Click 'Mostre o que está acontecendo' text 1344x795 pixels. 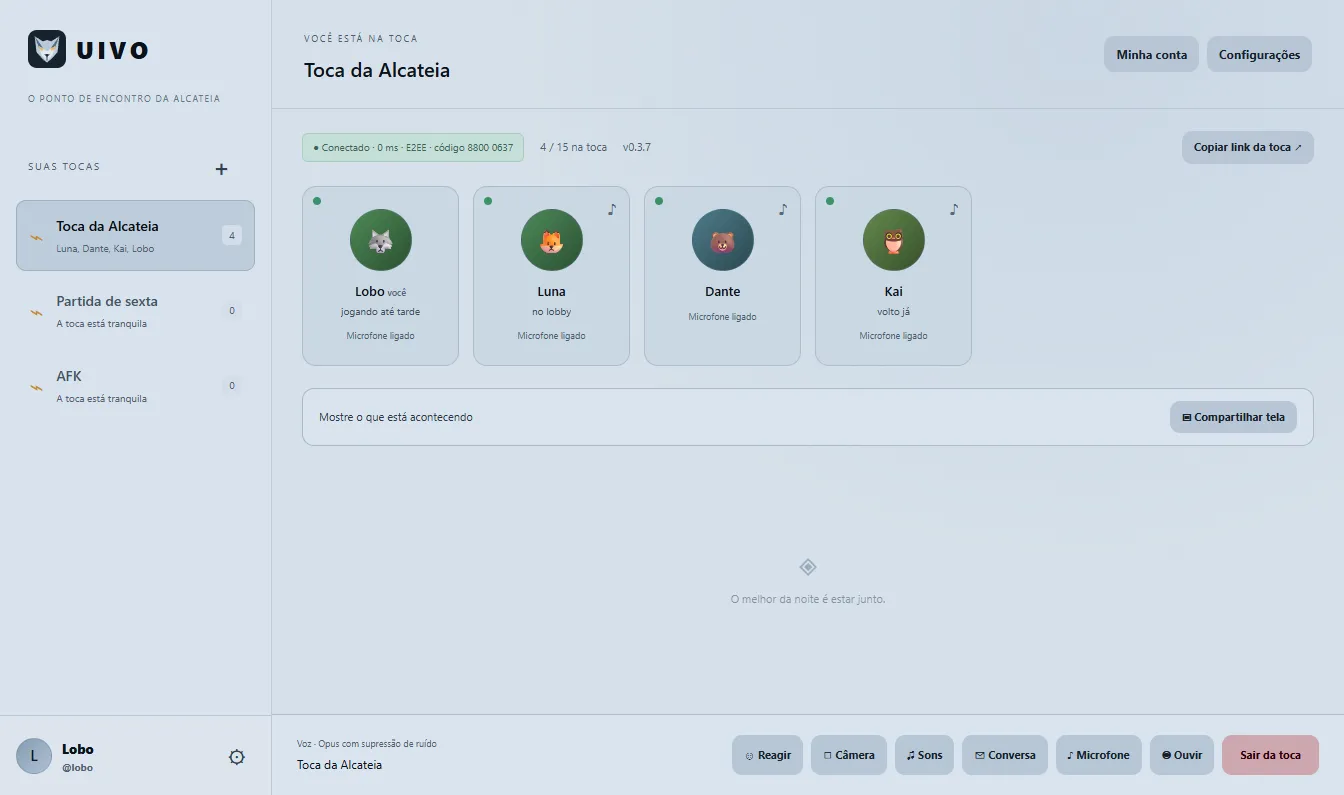[396, 417]
